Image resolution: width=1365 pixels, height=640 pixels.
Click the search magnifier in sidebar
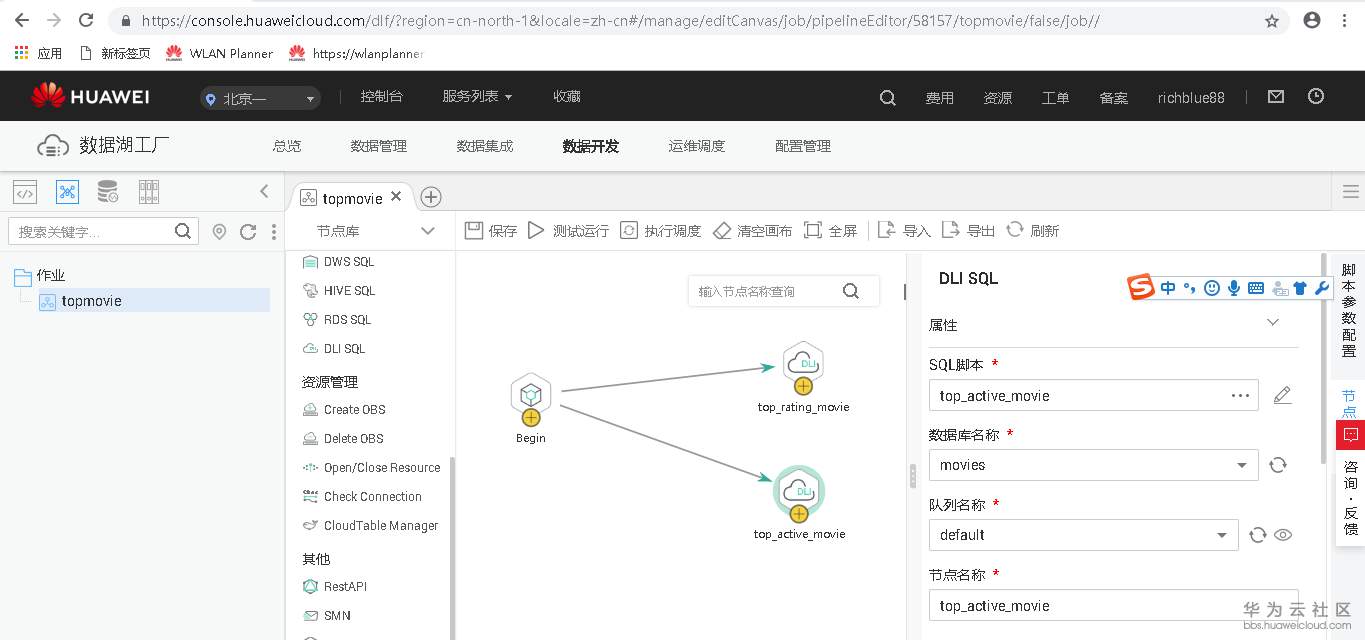pos(183,231)
